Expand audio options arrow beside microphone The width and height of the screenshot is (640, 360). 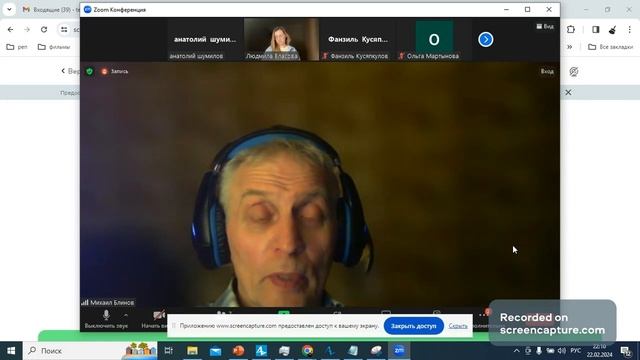click(x=126, y=316)
